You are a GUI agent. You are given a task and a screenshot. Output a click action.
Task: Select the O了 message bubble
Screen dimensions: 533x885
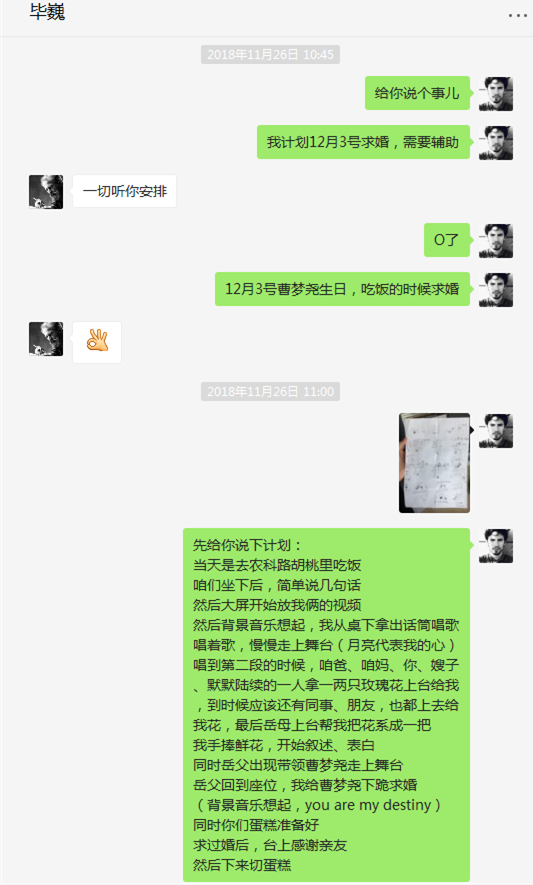[x=447, y=240]
